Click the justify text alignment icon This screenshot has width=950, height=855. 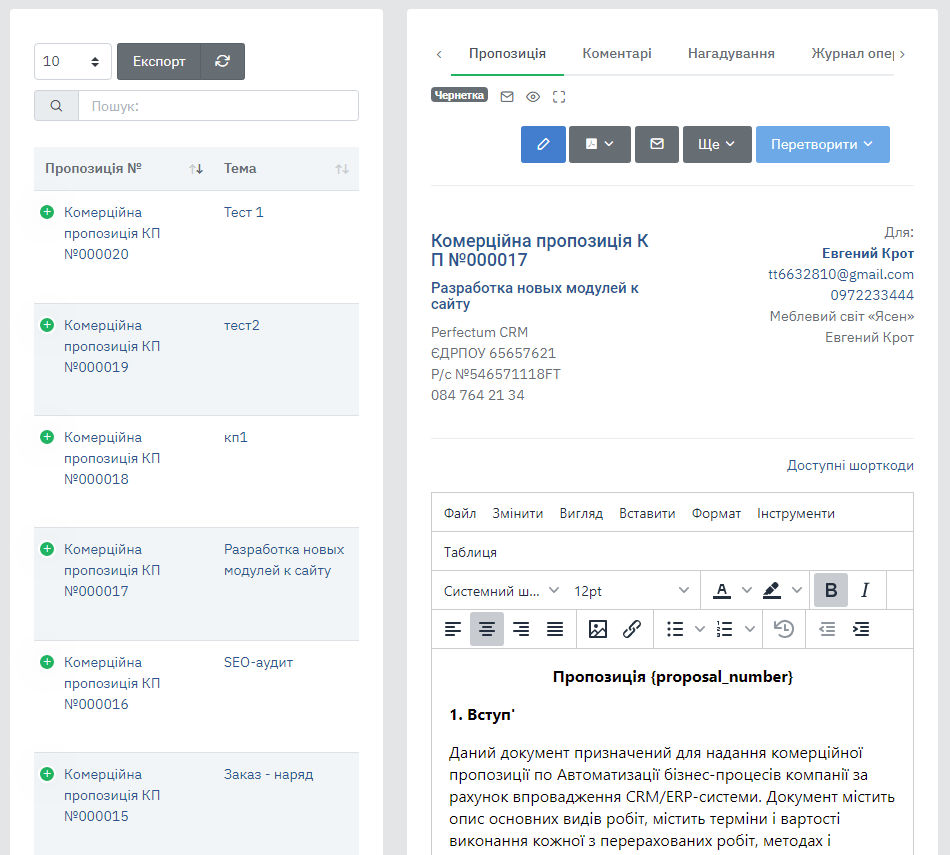(x=555, y=629)
